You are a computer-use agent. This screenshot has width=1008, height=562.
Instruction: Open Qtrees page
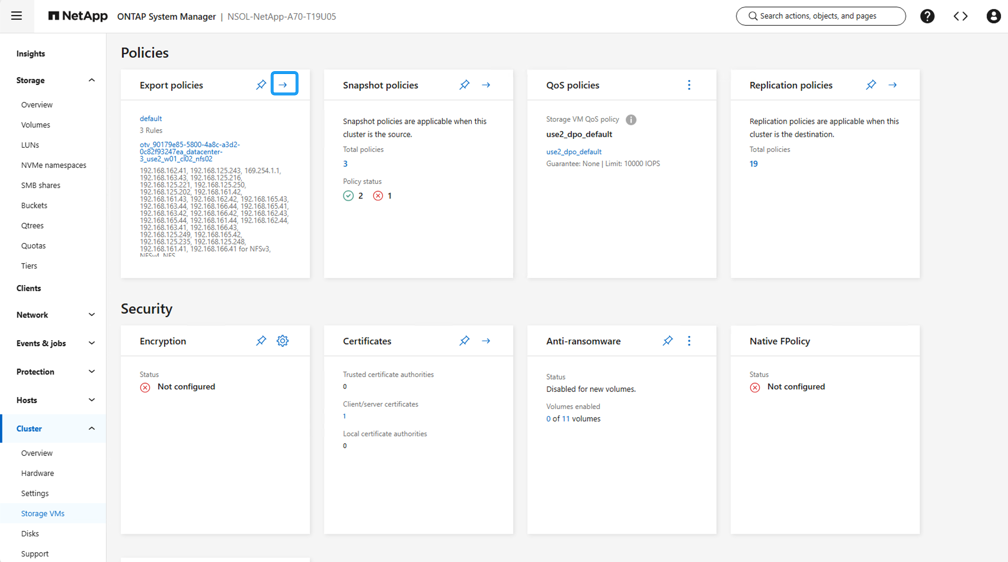[32, 226]
